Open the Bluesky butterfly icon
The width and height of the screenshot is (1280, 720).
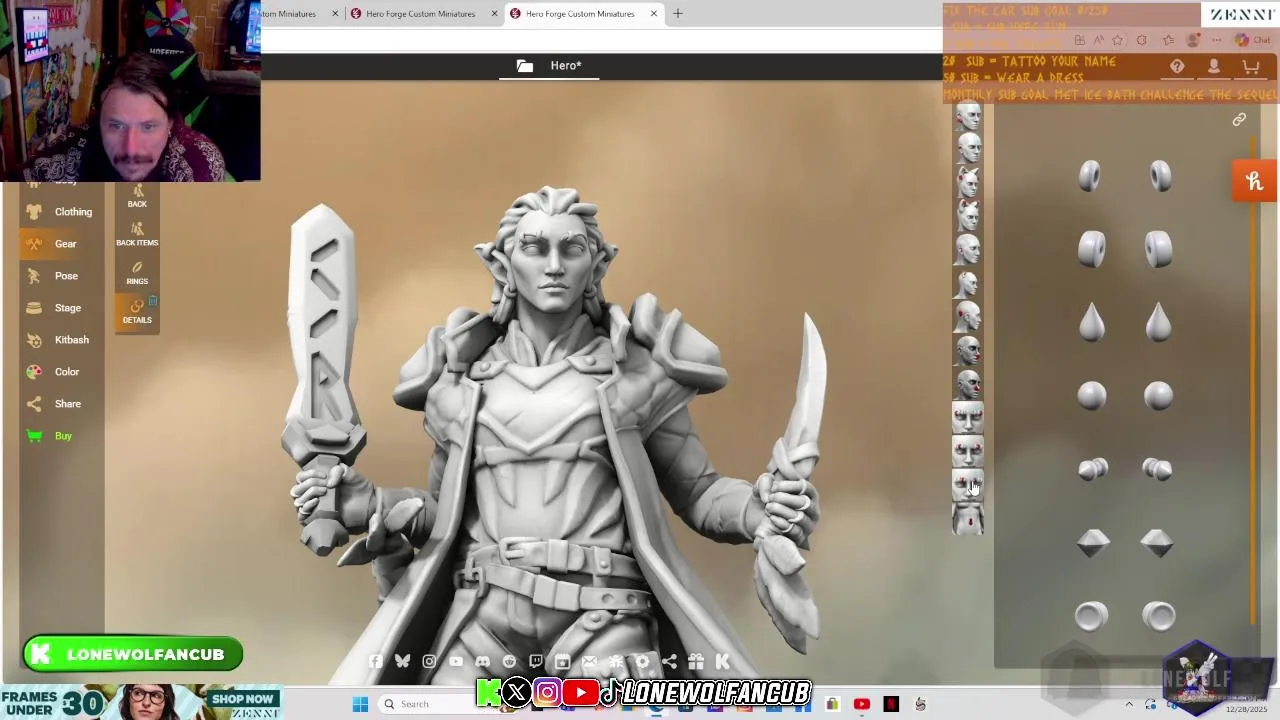click(402, 661)
